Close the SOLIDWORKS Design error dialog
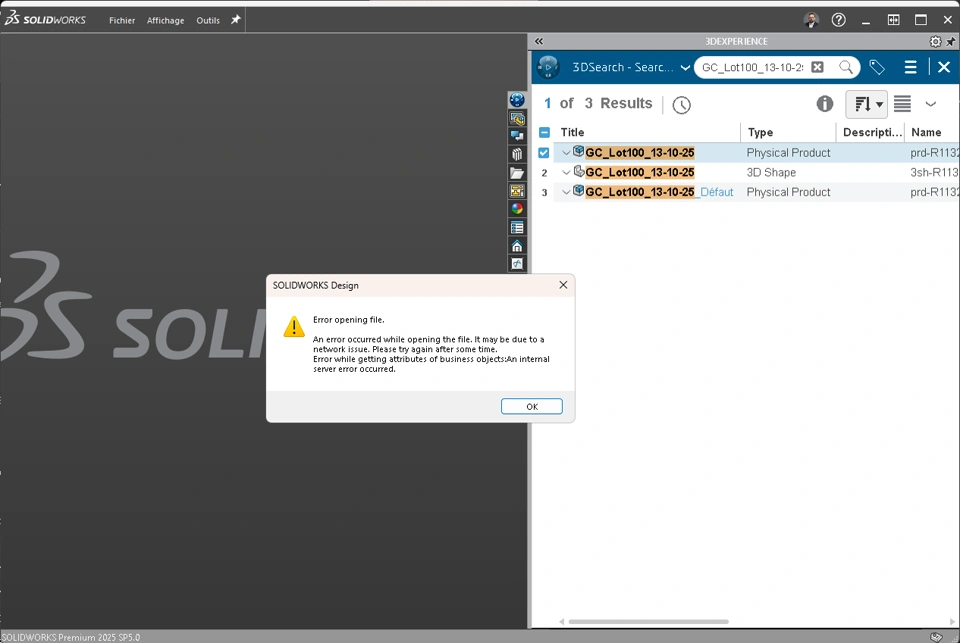This screenshot has height=643, width=960. 563,285
